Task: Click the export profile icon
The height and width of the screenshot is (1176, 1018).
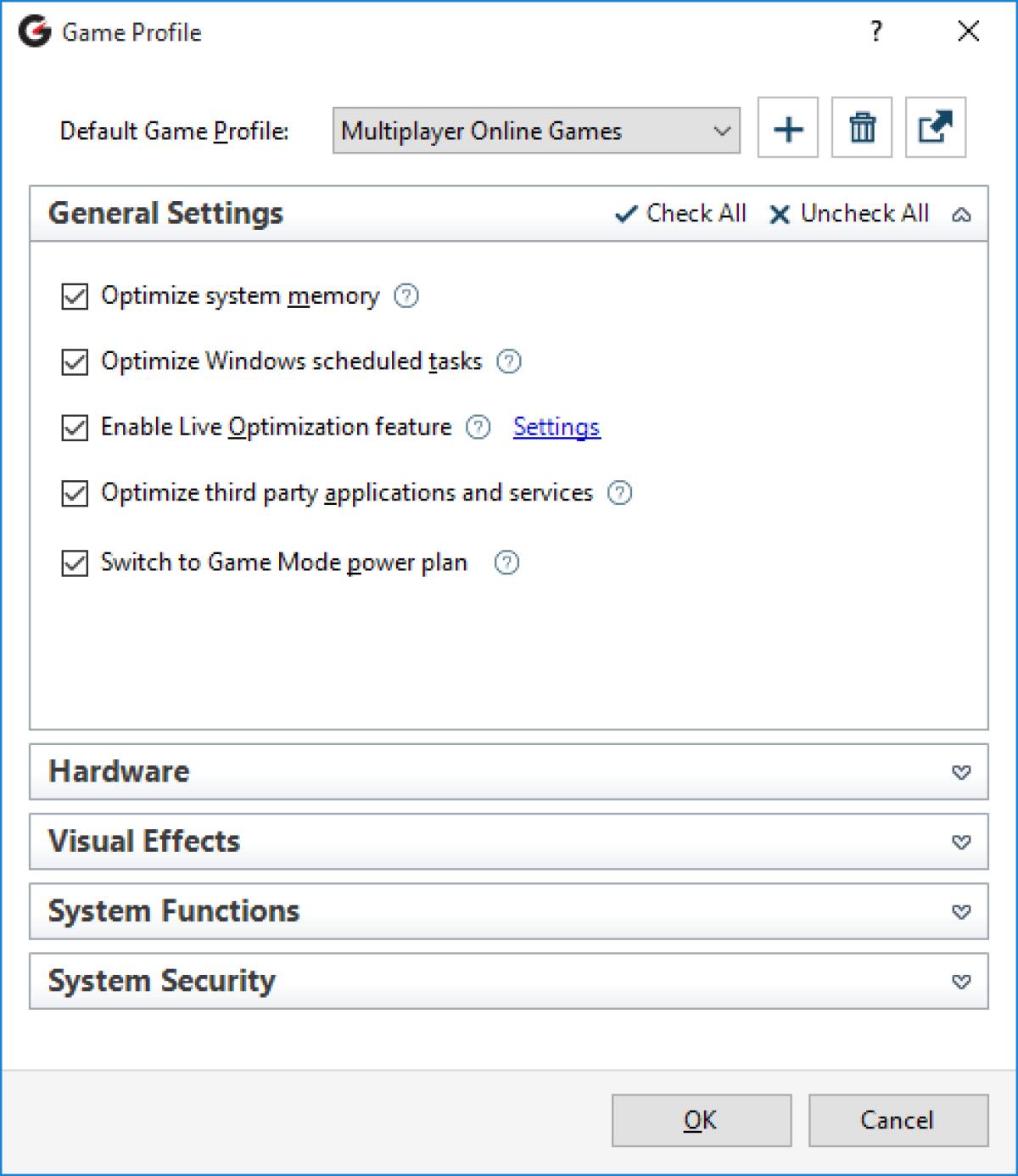Action: (x=935, y=128)
